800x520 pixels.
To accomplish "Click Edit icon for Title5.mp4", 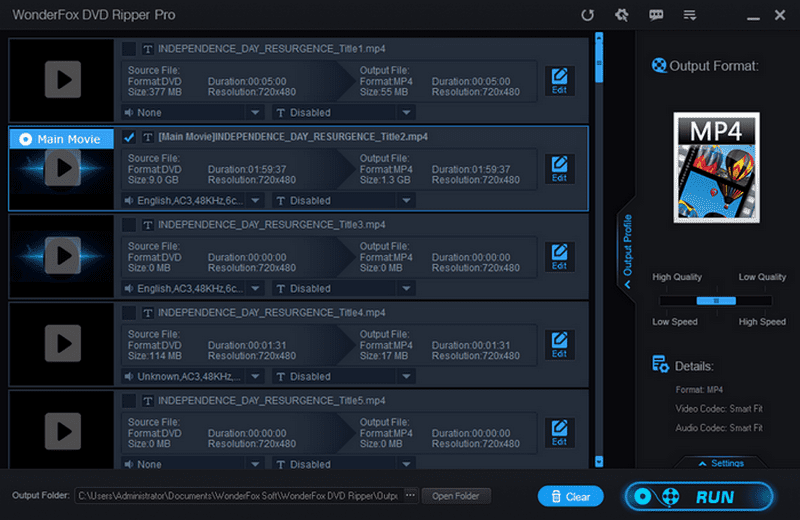I will point(559,433).
